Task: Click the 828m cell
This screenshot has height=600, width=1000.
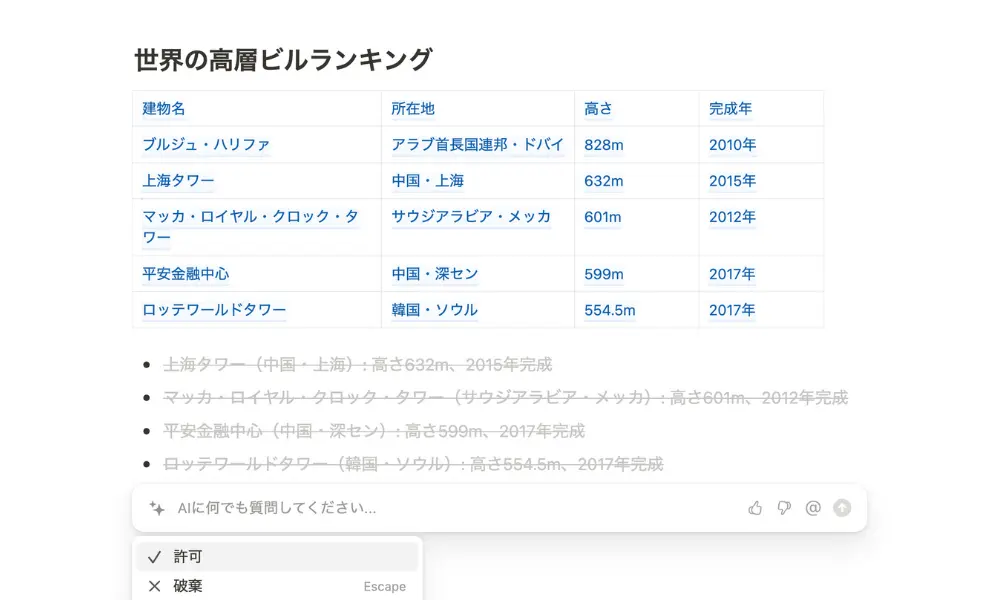Action: pyautogui.click(x=636, y=145)
